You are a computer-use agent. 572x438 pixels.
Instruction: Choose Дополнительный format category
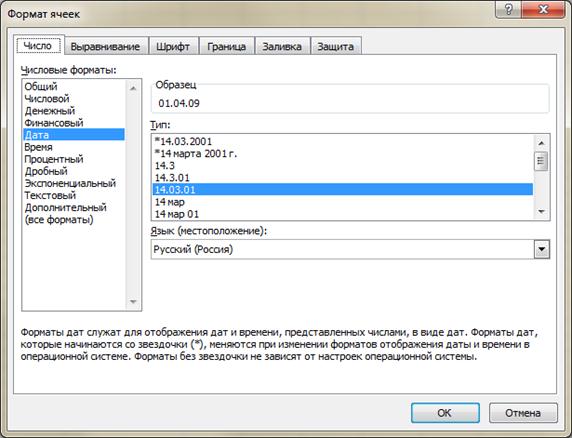click(x=73, y=208)
